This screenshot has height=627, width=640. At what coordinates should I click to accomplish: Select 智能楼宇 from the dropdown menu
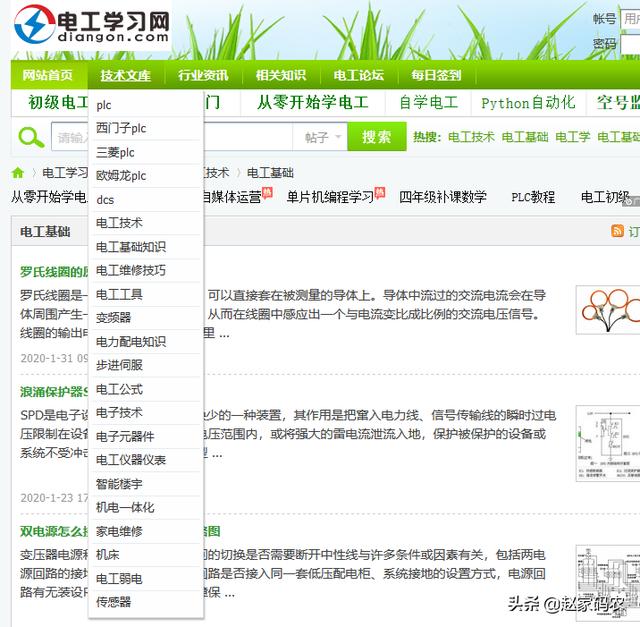click(x=146, y=484)
